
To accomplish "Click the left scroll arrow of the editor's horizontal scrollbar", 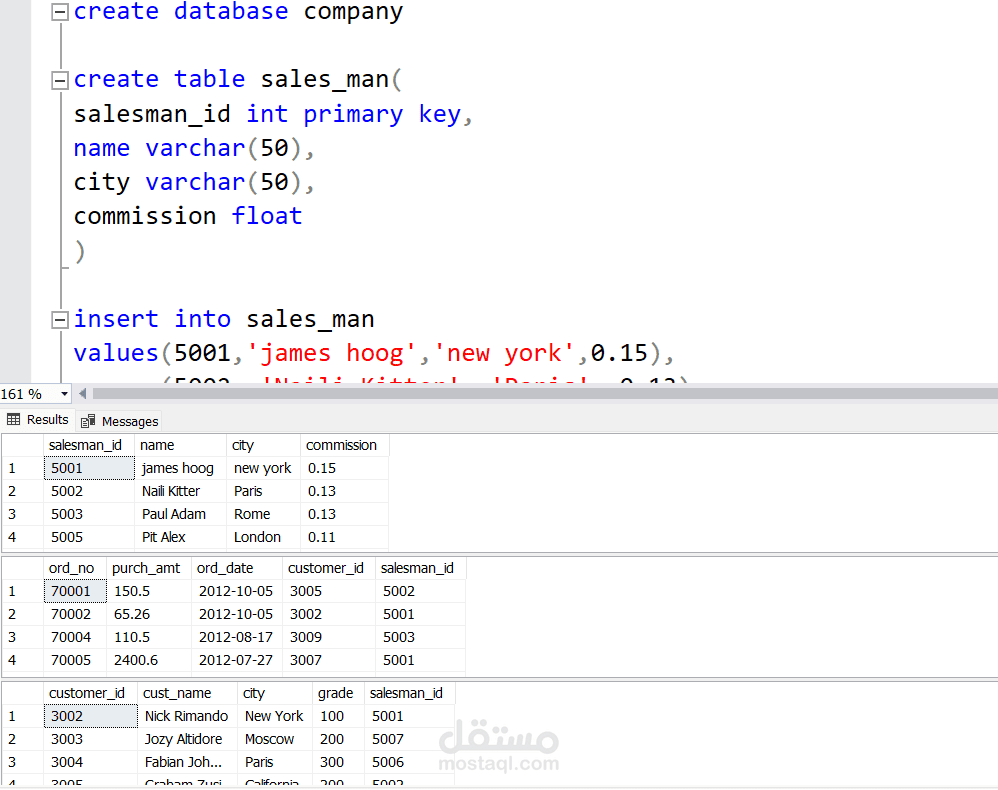I will click(83, 394).
